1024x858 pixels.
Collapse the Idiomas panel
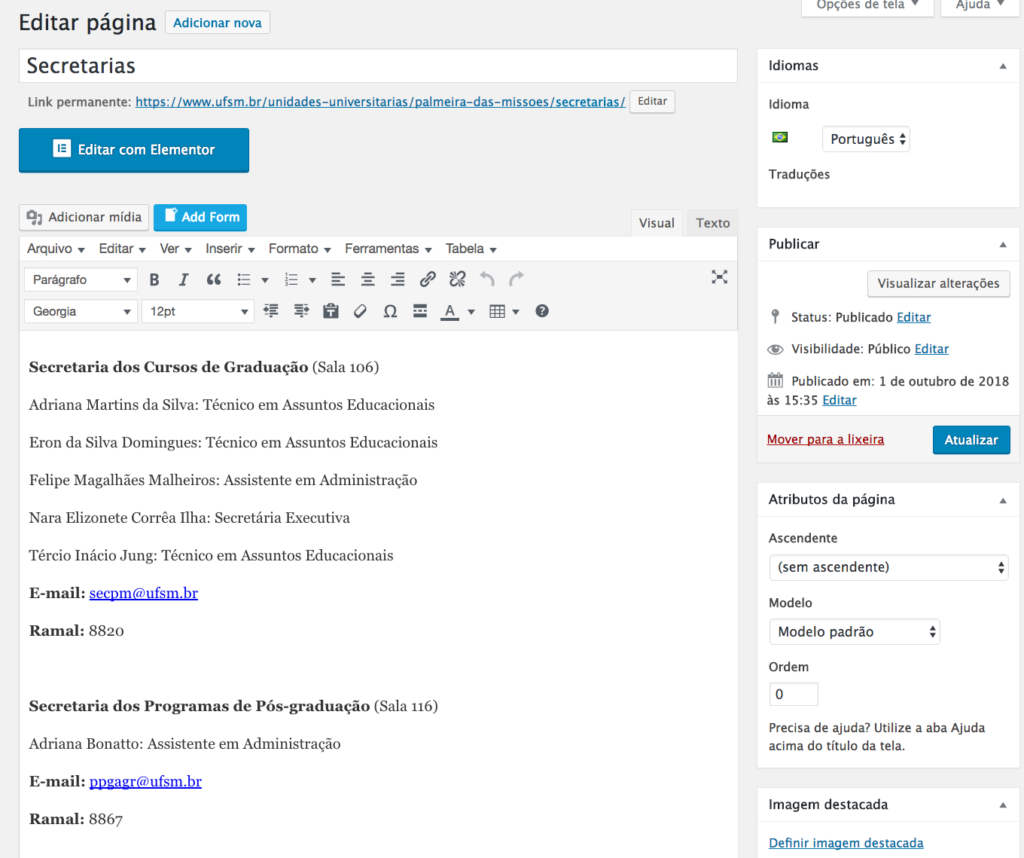tap(1002, 66)
